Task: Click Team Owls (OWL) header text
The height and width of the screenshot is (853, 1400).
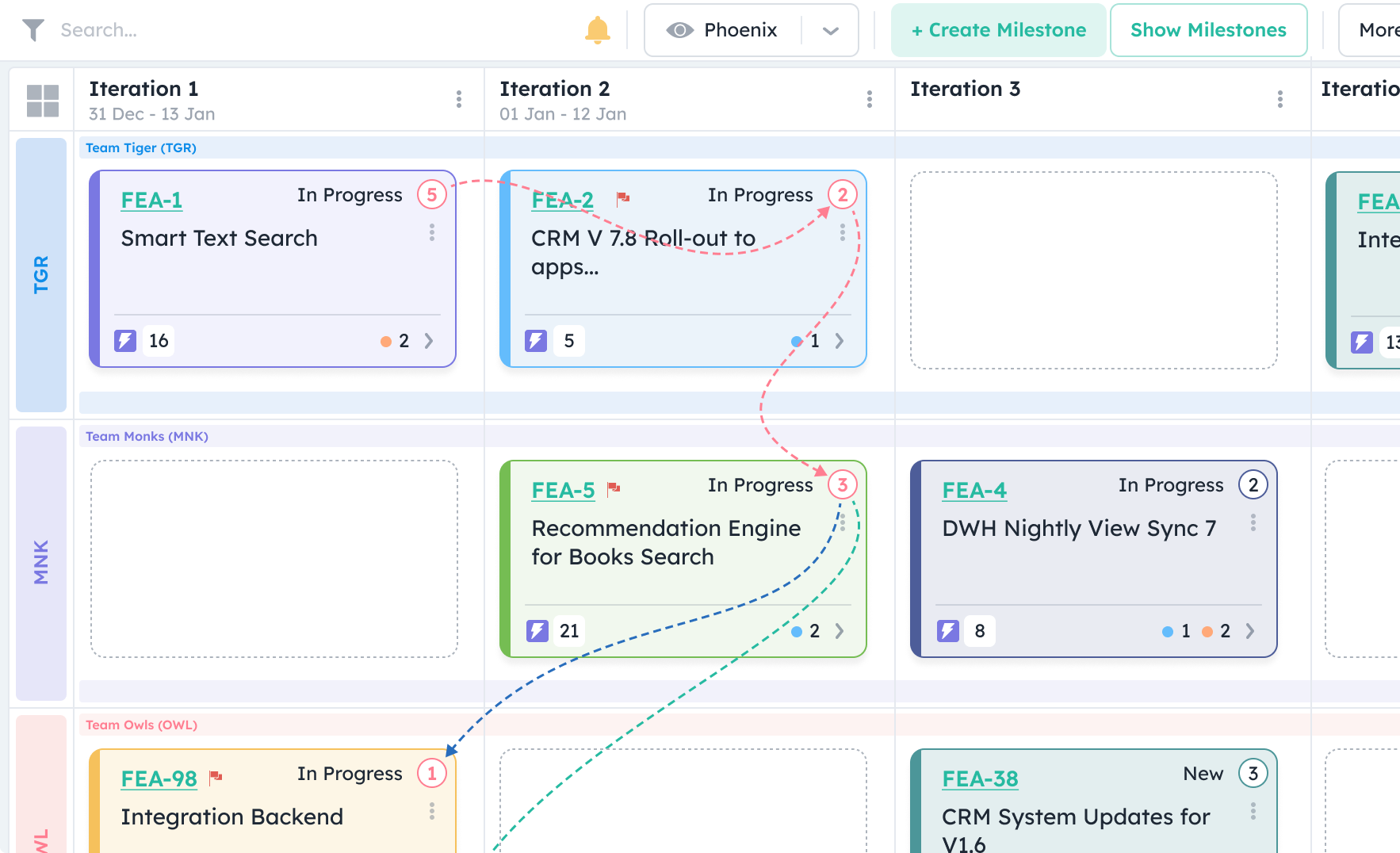Action: point(141,725)
